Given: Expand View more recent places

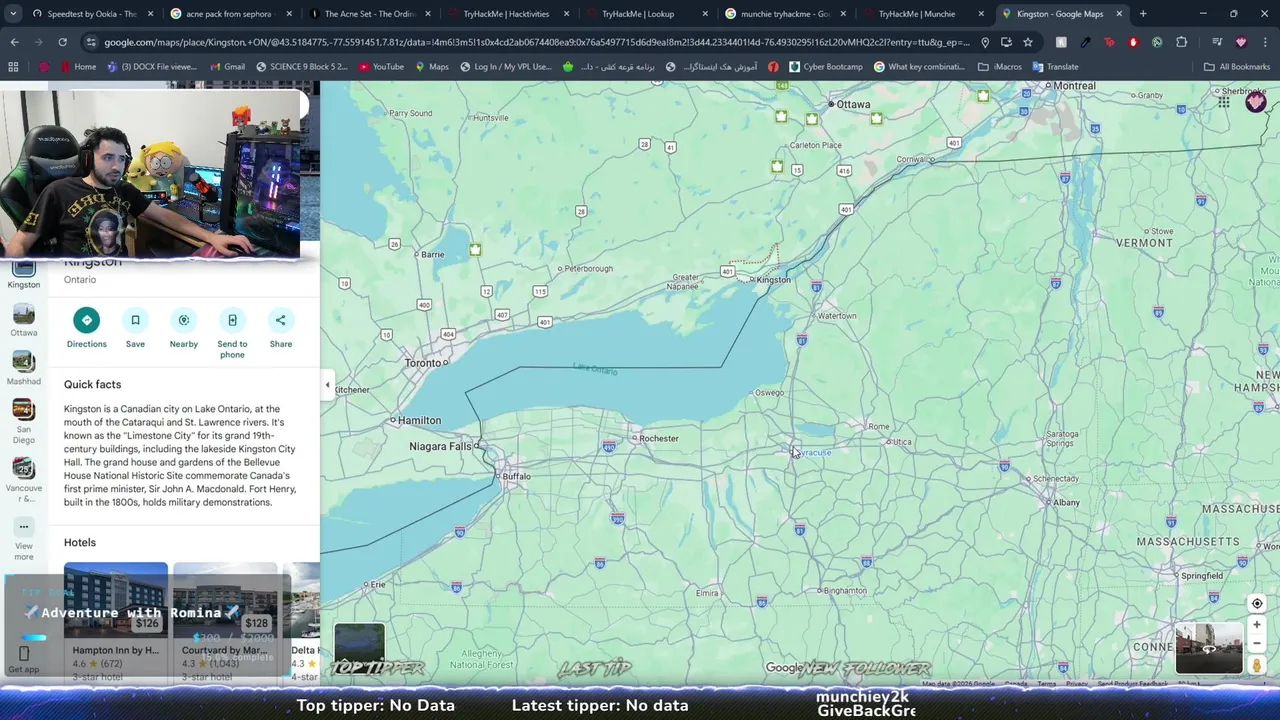Looking at the screenshot, I should click(x=24, y=538).
